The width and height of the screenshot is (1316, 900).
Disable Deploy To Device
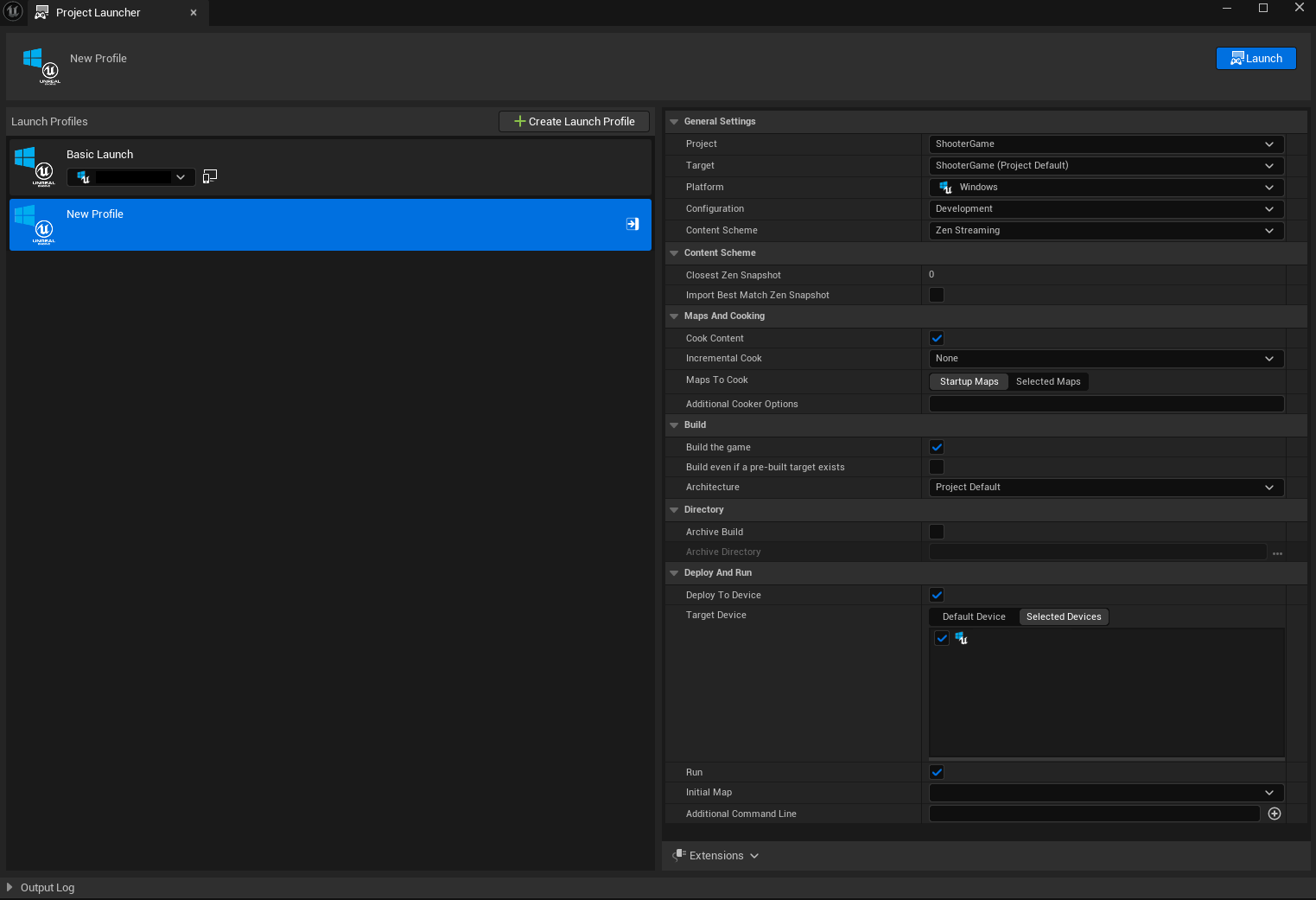[x=936, y=595]
